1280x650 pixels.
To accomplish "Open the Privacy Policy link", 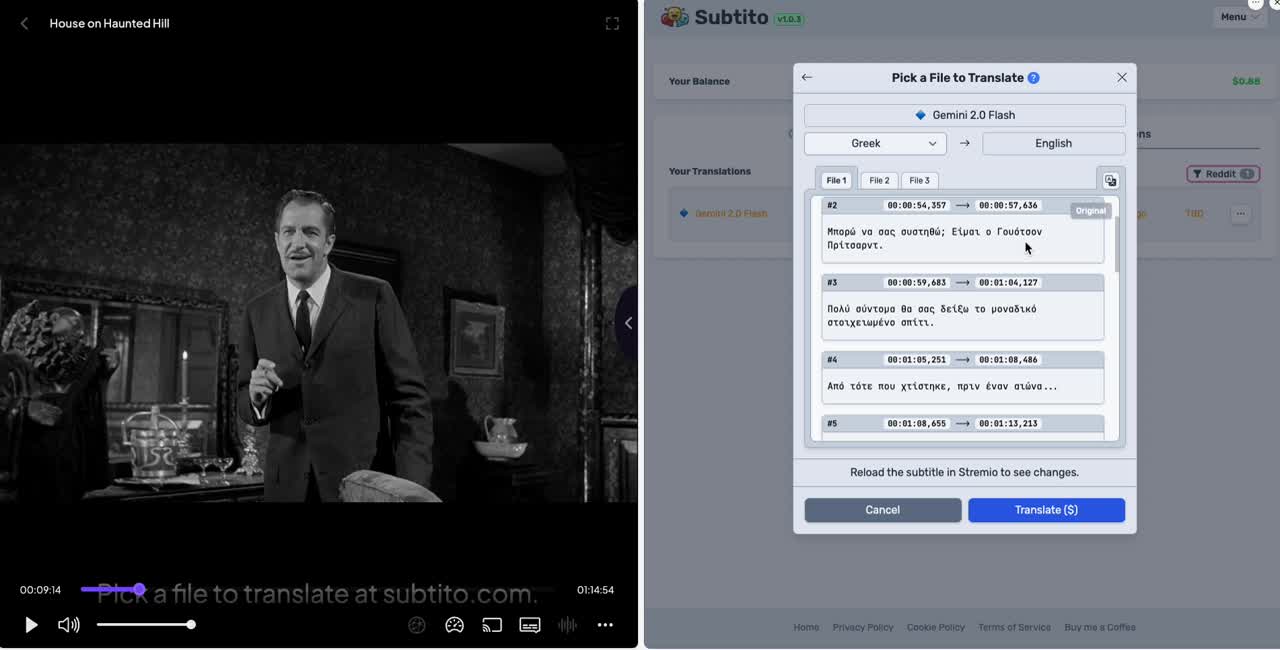I will click(x=862, y=627).
